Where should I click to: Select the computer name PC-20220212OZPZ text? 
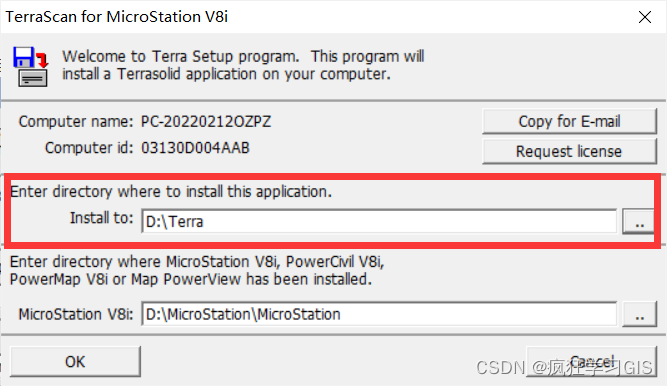tap(206, 122)
